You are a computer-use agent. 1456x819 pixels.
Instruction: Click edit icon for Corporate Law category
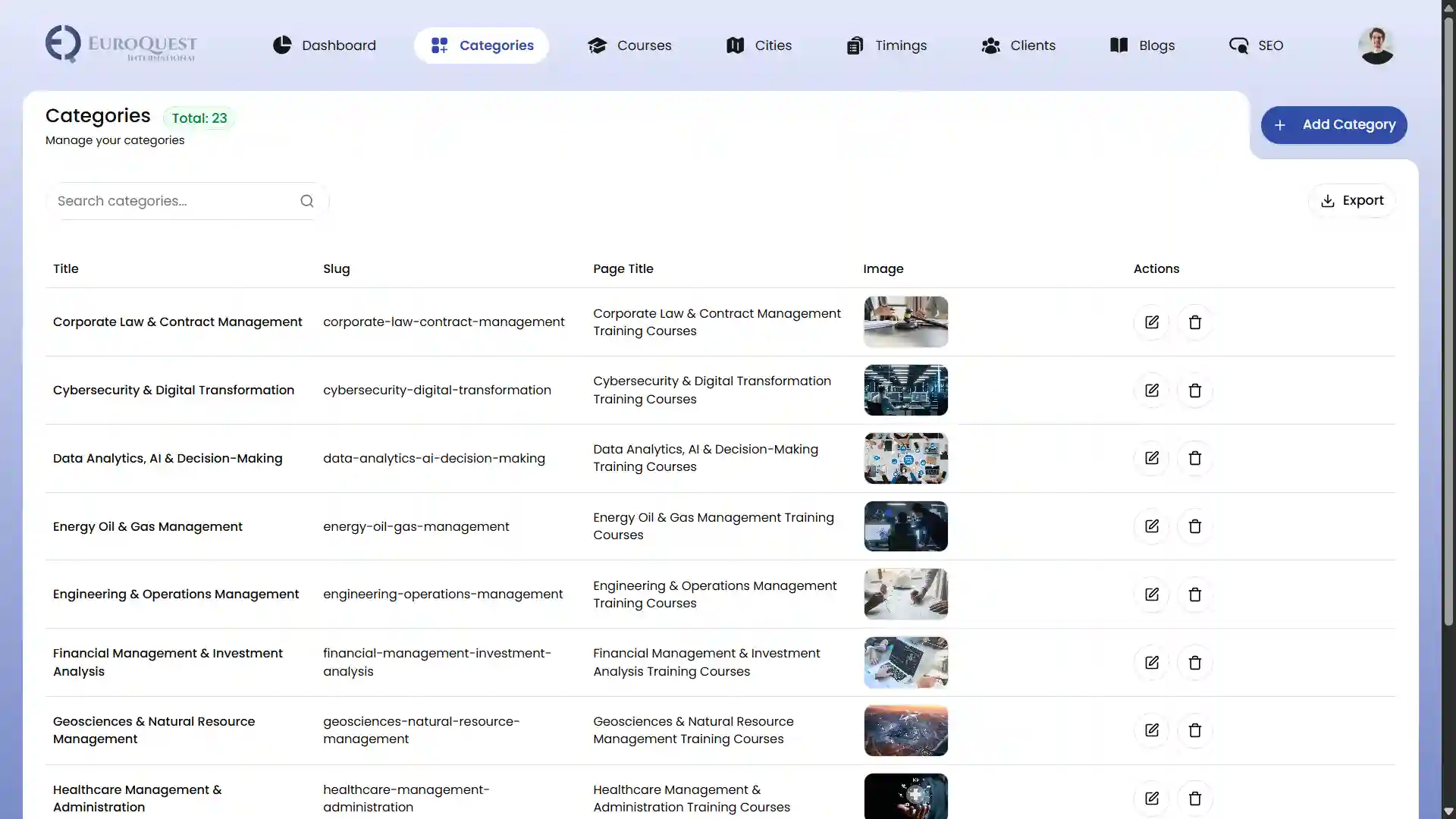pyautogui.click(x=1151, y=322)
